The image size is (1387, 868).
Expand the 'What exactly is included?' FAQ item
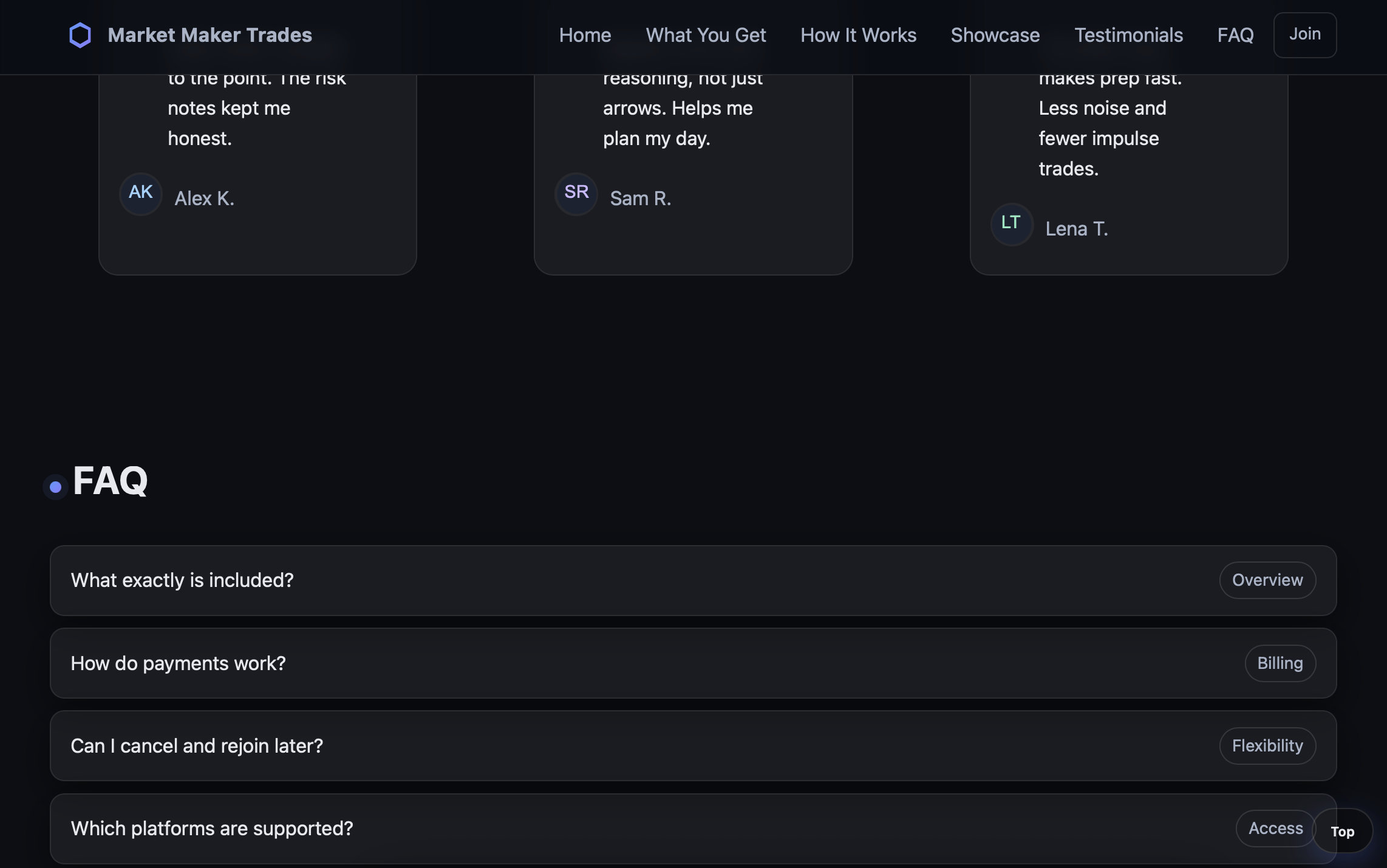pyautogui.click(x=425, y=580)
